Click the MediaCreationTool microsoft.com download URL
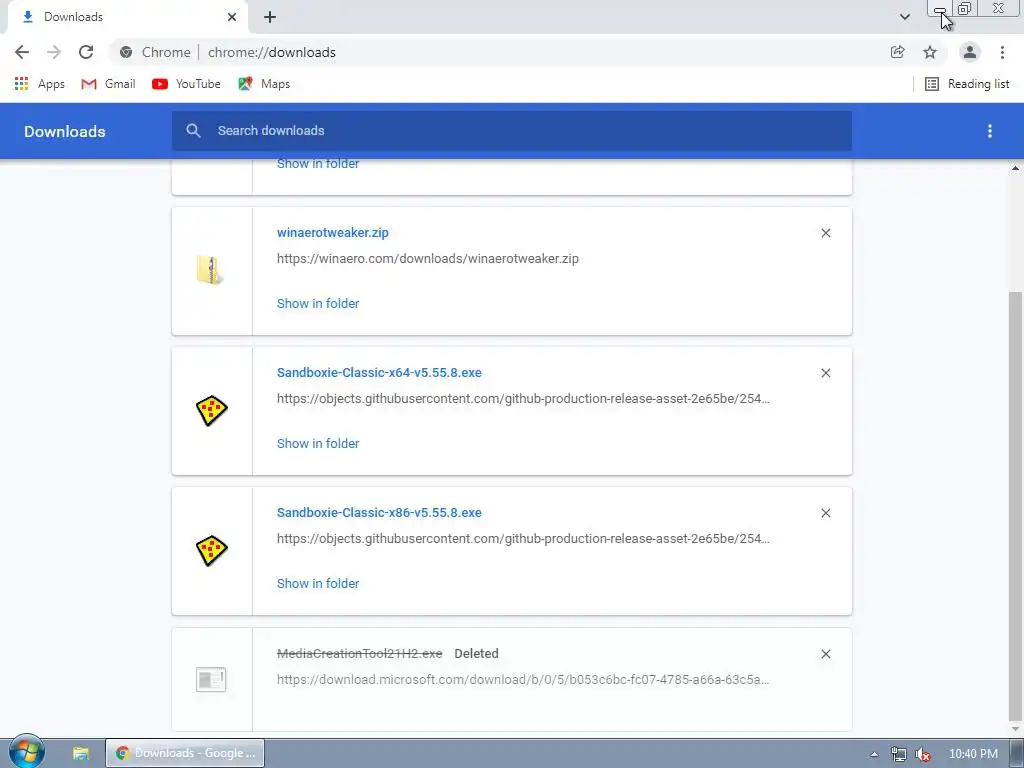The image size is (1024, 768). (523, 680)
